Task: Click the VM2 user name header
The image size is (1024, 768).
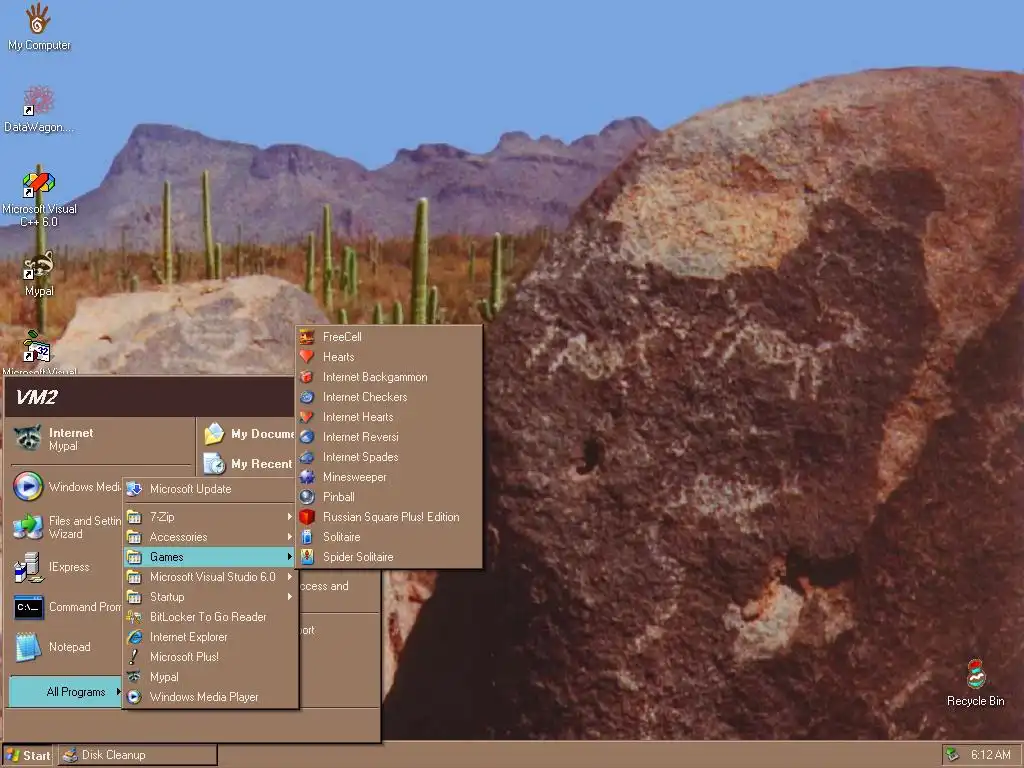Action: point(37,397)
